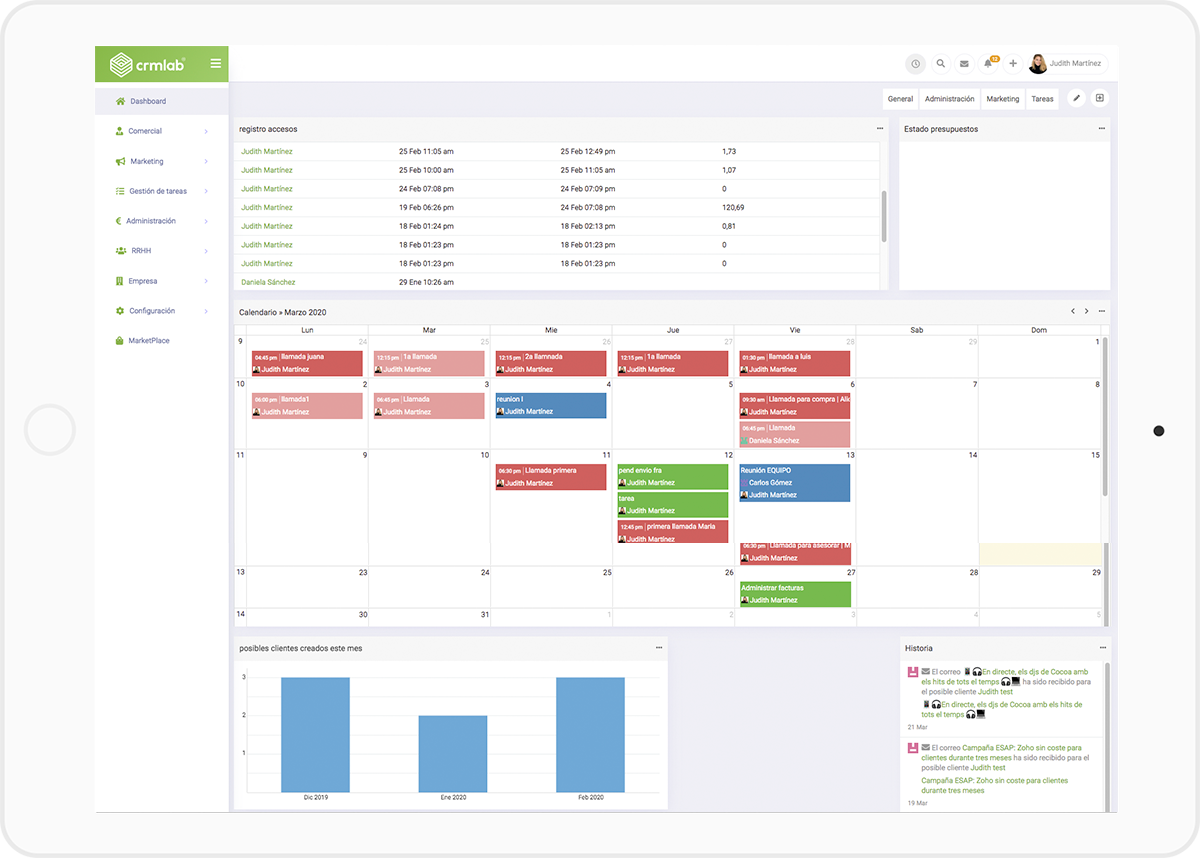Switch to the Administración dashboard tab
Viewport: 1200px width, 858px height.
[x=950, y=99]
